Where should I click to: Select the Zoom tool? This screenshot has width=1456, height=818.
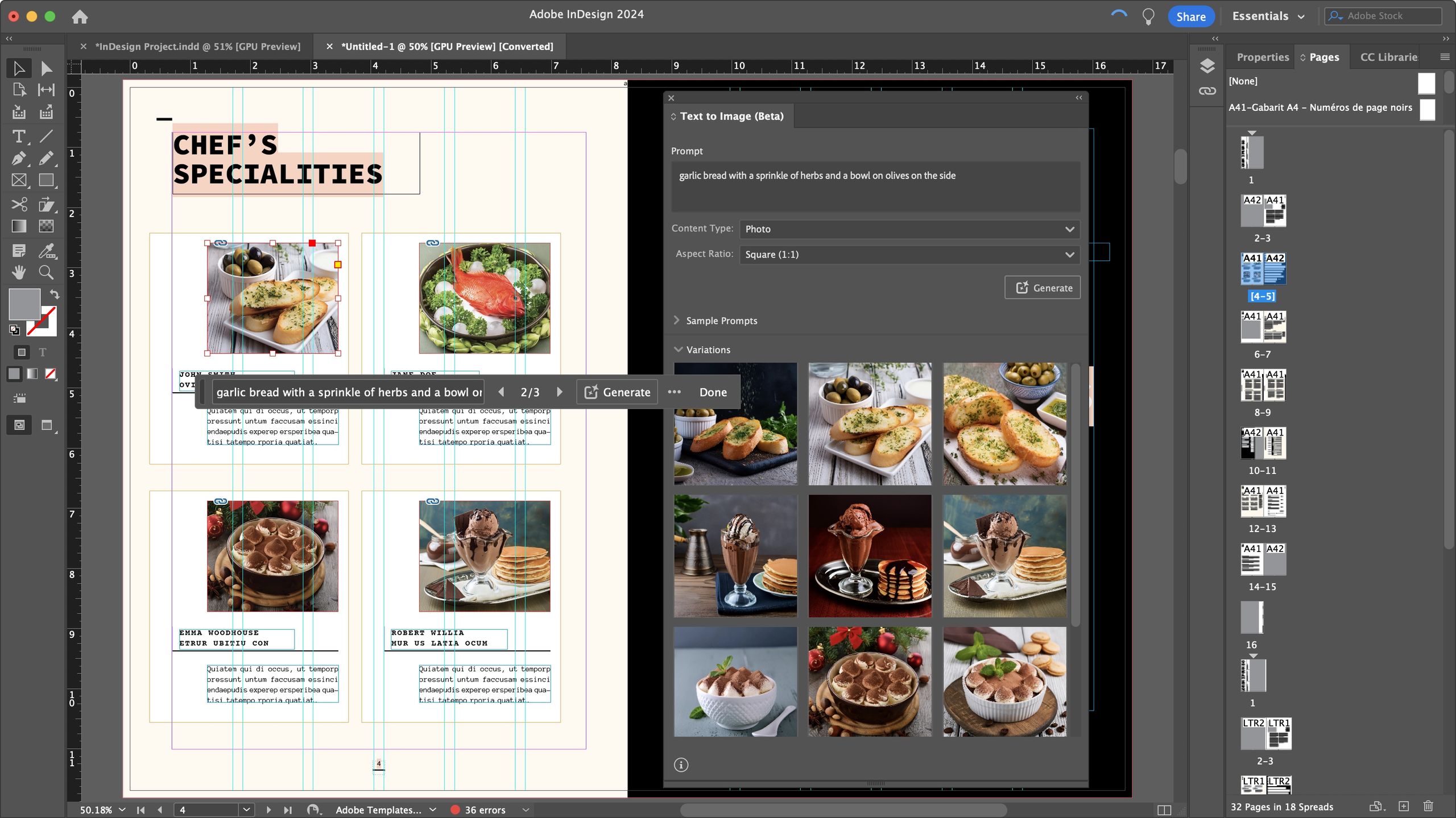(x=46, y=272)
